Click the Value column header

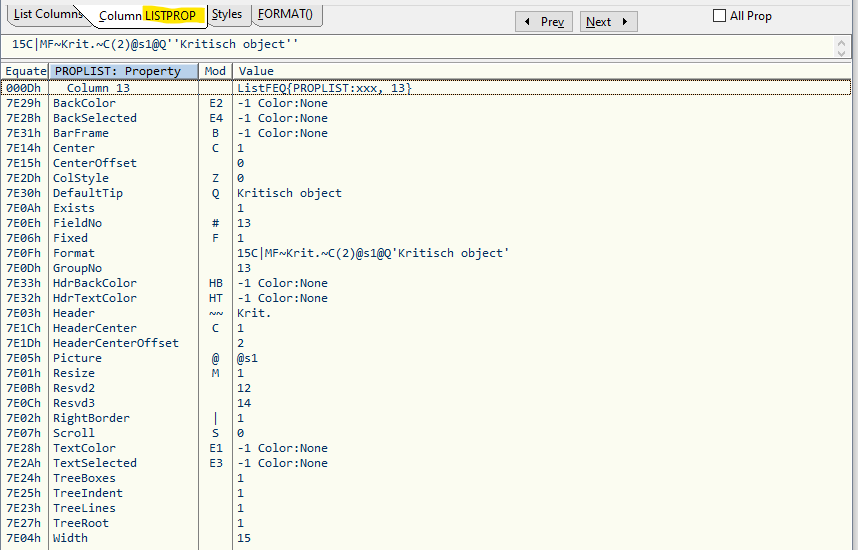pyautogui.click(x=540, y=71)
